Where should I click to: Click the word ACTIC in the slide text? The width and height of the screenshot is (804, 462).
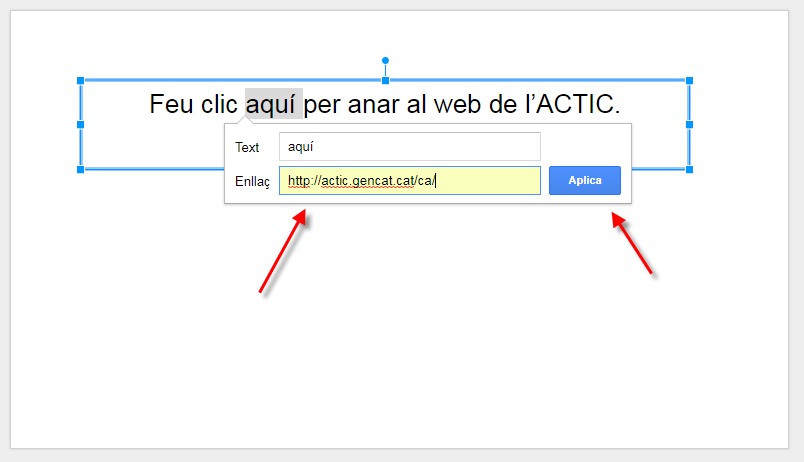click(574, 104)
